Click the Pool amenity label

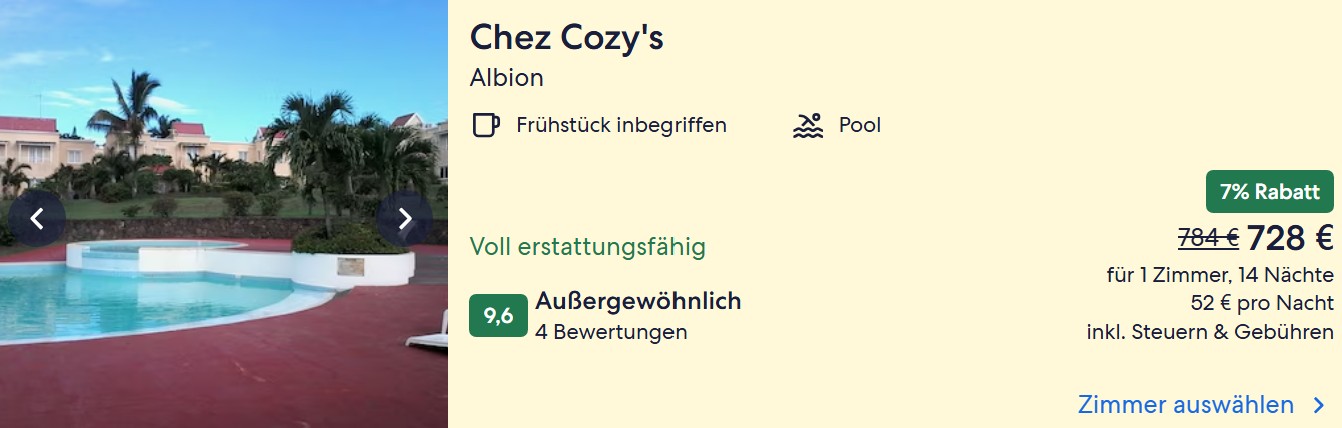[859, 126]
